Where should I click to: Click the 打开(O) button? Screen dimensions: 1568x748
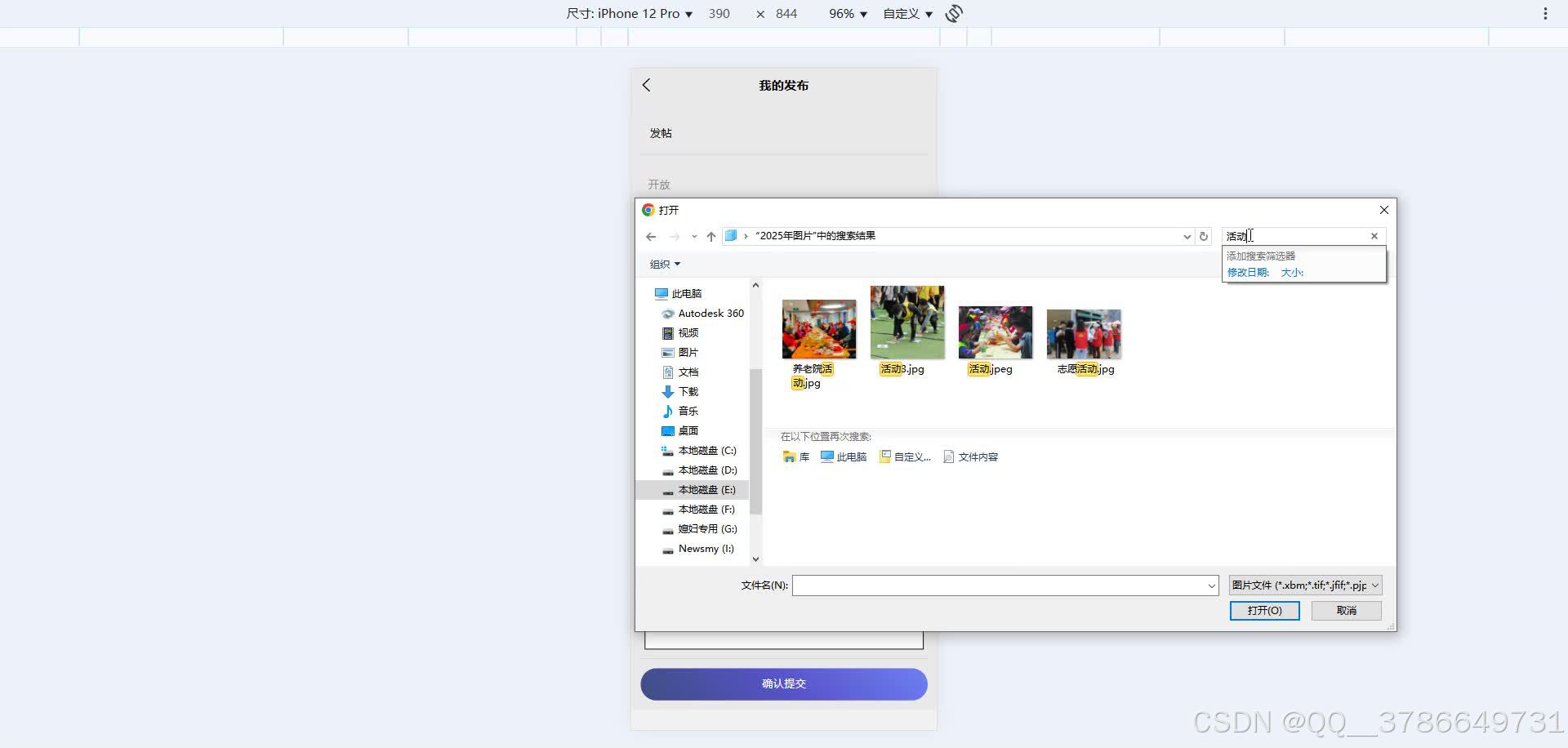point(1264,610)
